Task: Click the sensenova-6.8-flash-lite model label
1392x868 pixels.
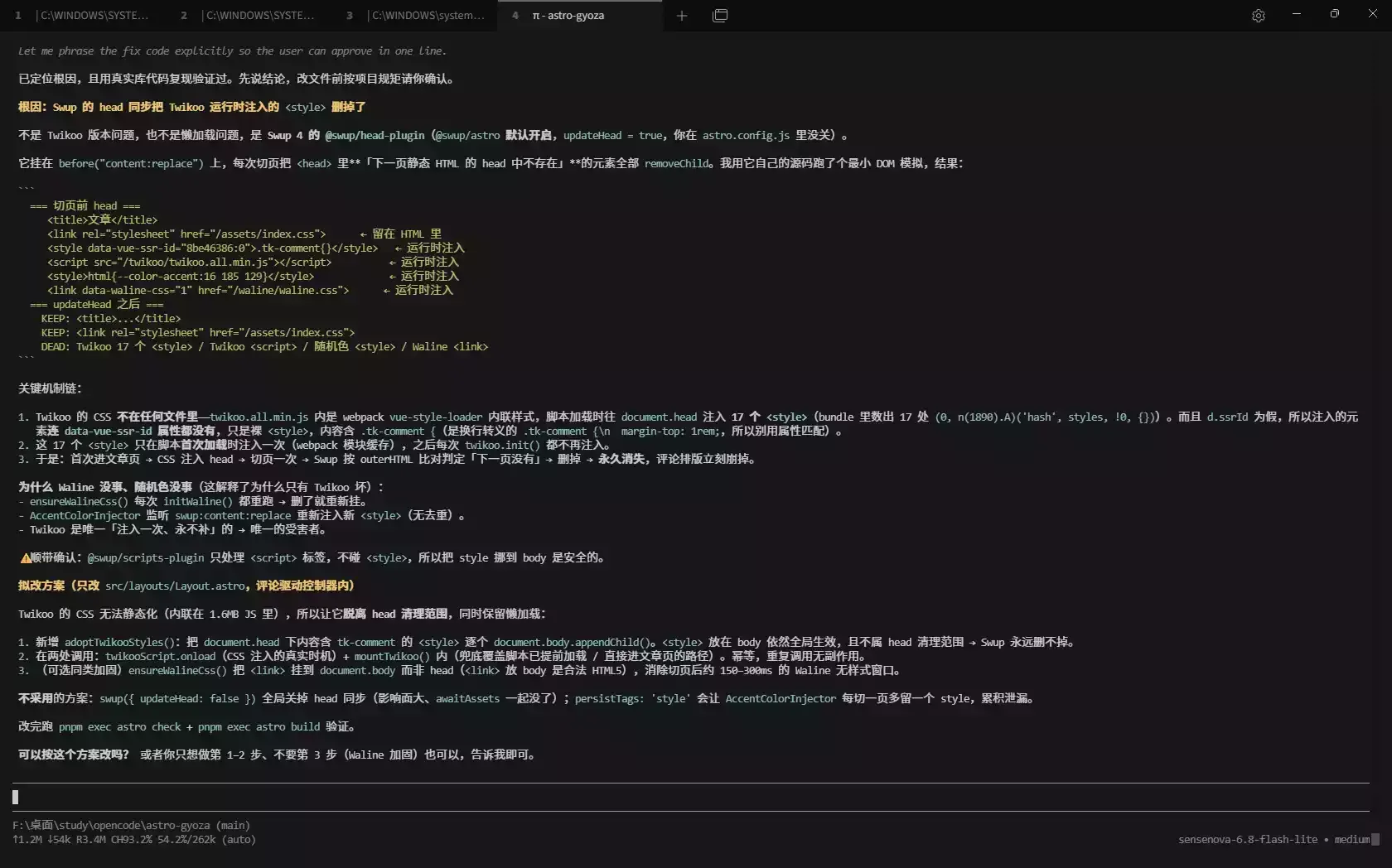Action: click(1248, 839)
